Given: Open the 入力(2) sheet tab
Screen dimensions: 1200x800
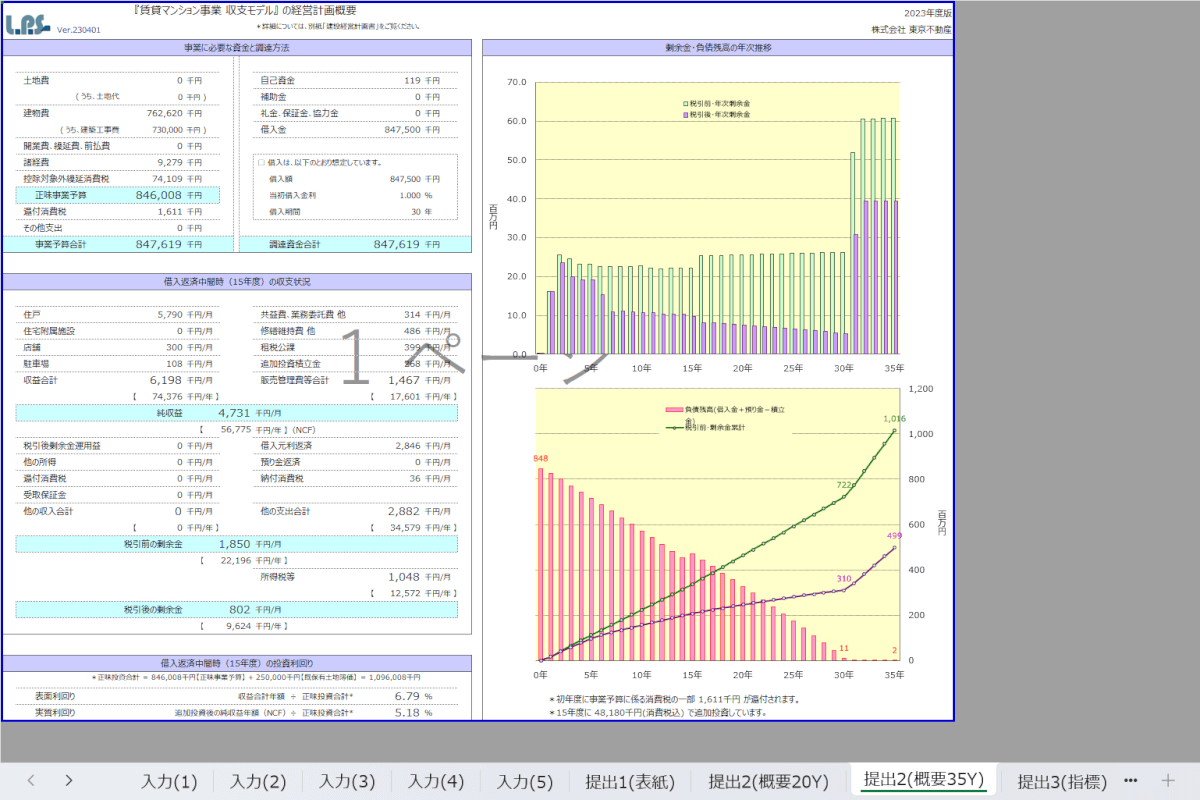Looking at the screenshot, I should click(258, 781).
